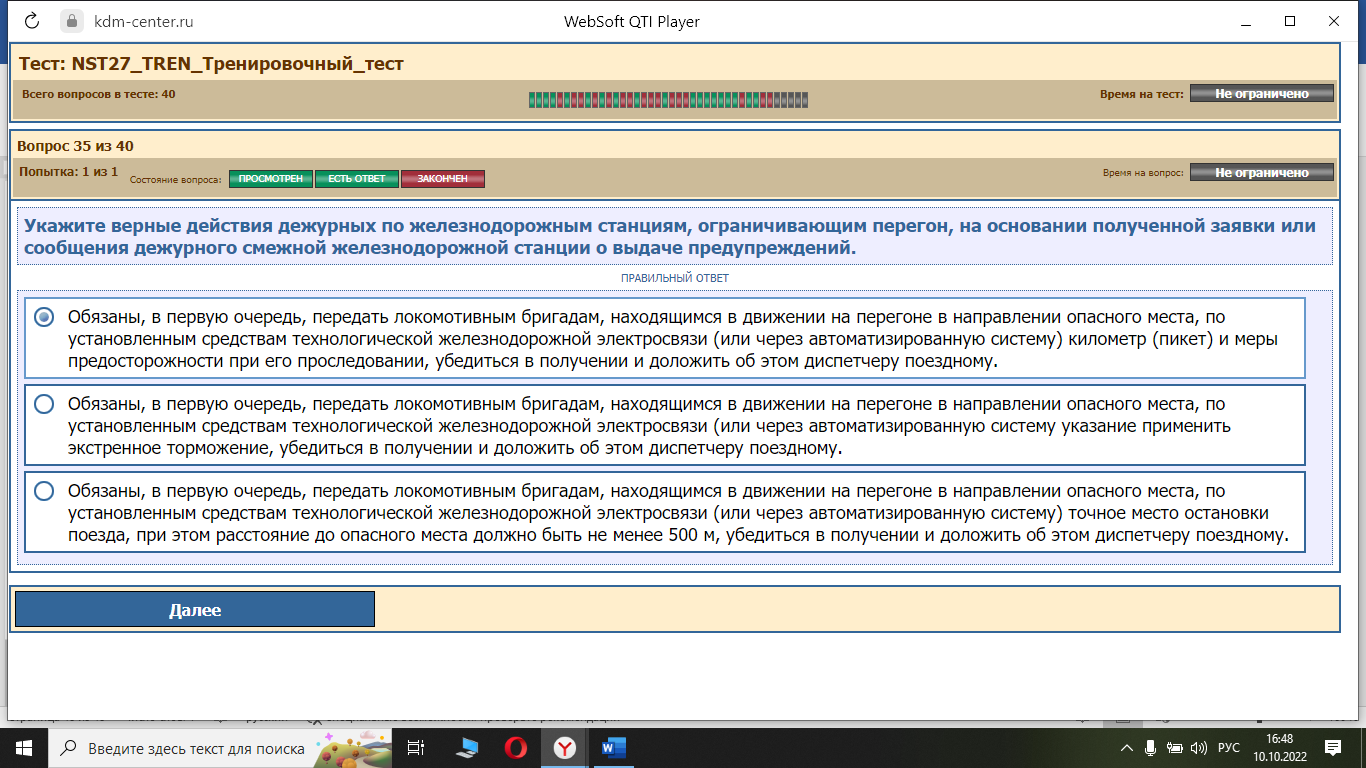This screenshot has width=1366, height=768.
Task: Open the notification center icon
Action: point(1333,747)
